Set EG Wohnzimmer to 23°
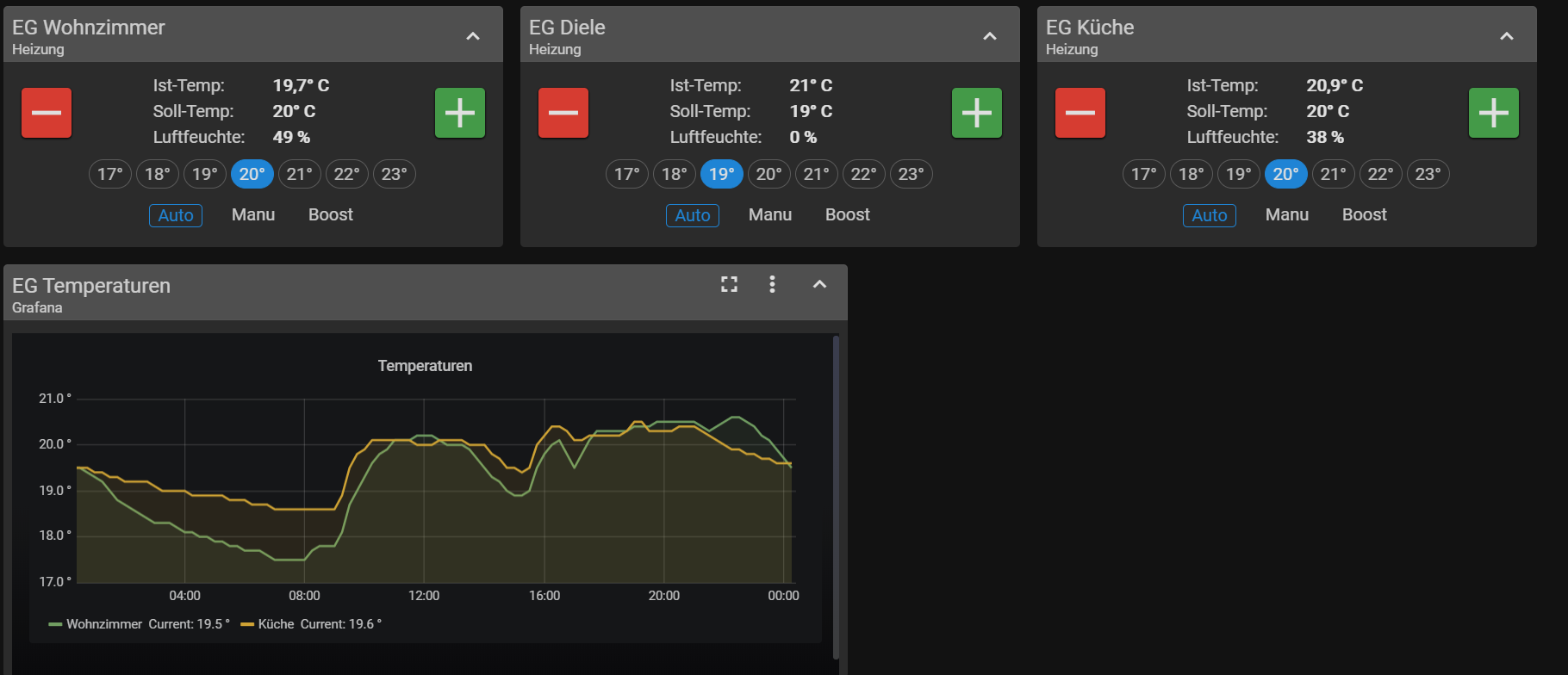 point(395,174)
